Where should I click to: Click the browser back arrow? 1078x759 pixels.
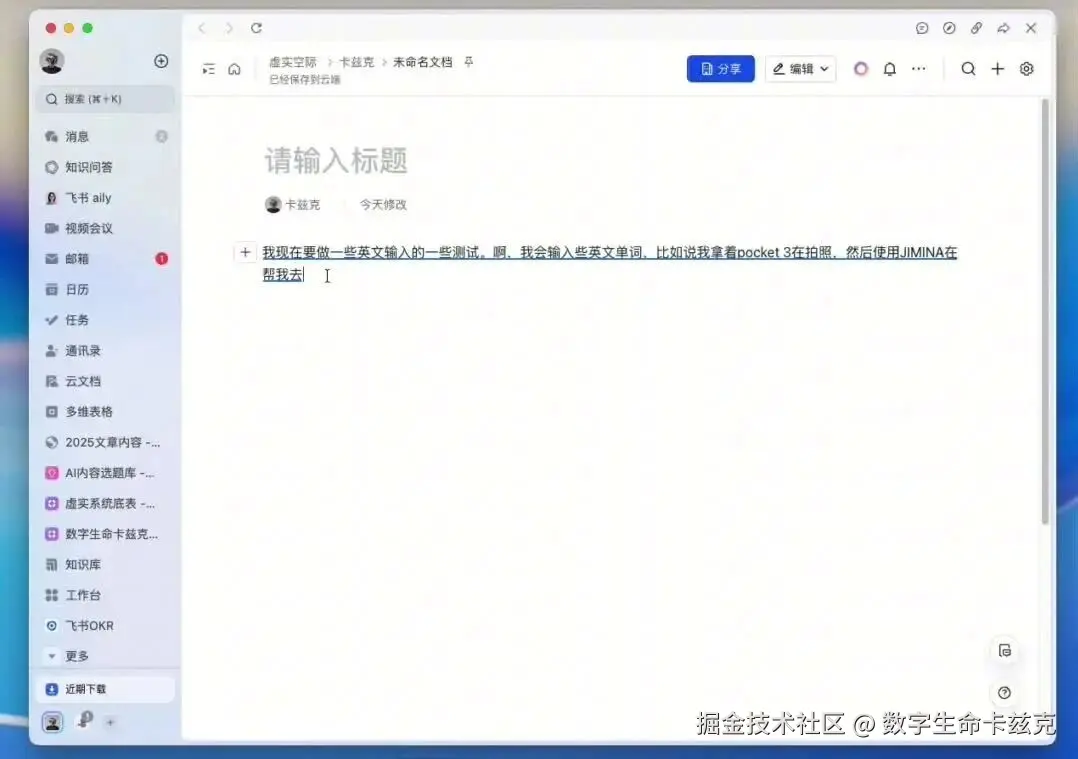coord(201,28)
